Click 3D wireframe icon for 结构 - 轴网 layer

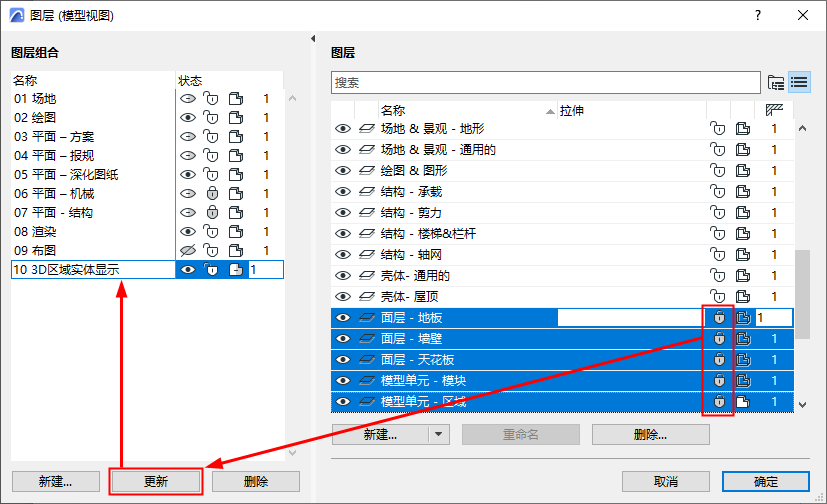[743, 255]
